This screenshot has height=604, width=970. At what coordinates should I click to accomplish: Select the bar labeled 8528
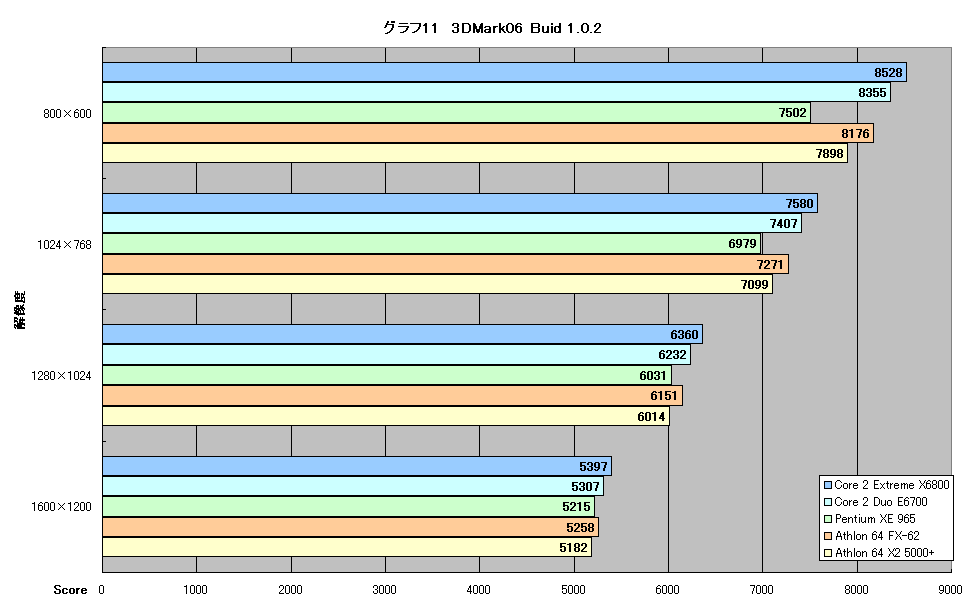(x=504, y=72)
